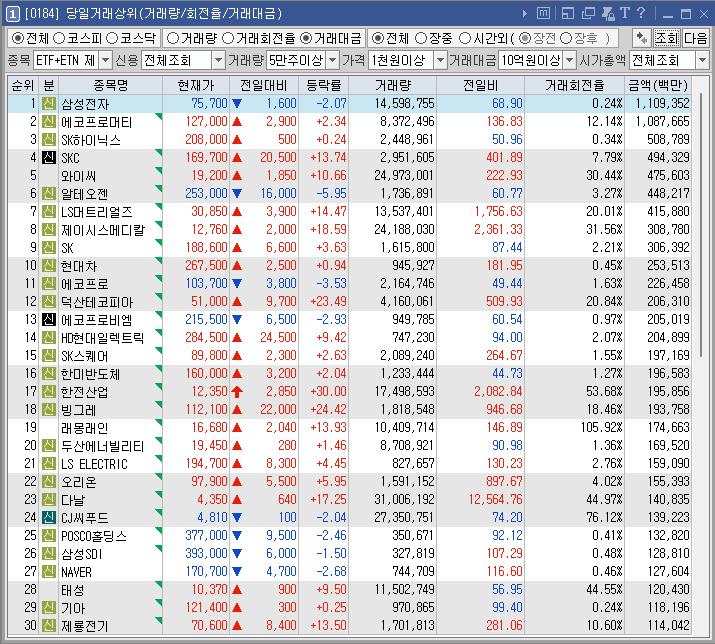
Task: Open help with the question mark icon
Action: point(641,13)
